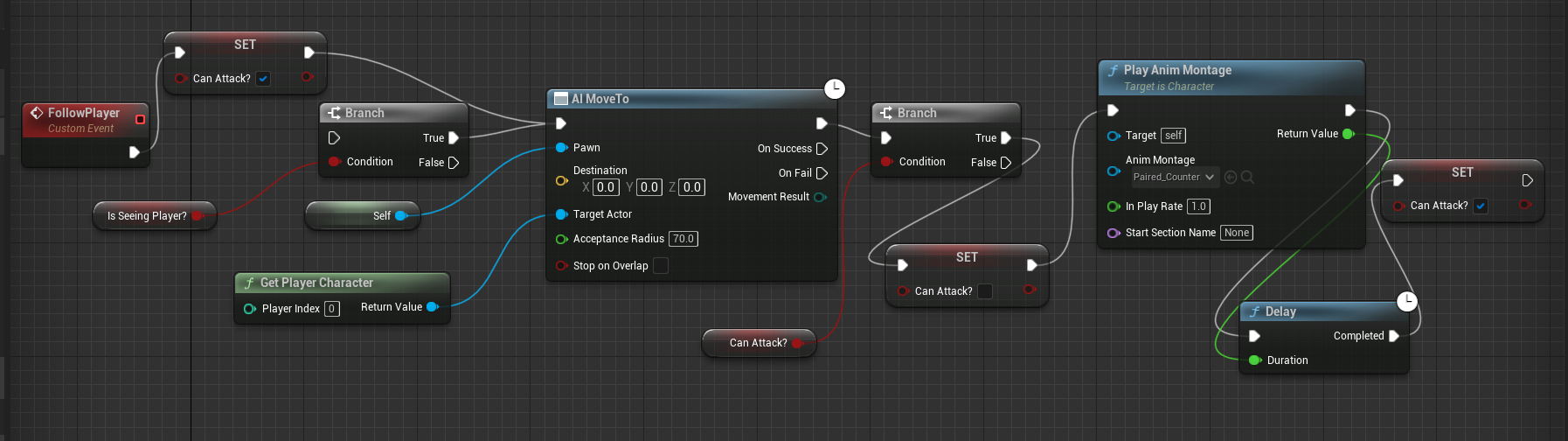Click the second Branch False pin
The image size is (1568, 441).
coord(1006,162)
